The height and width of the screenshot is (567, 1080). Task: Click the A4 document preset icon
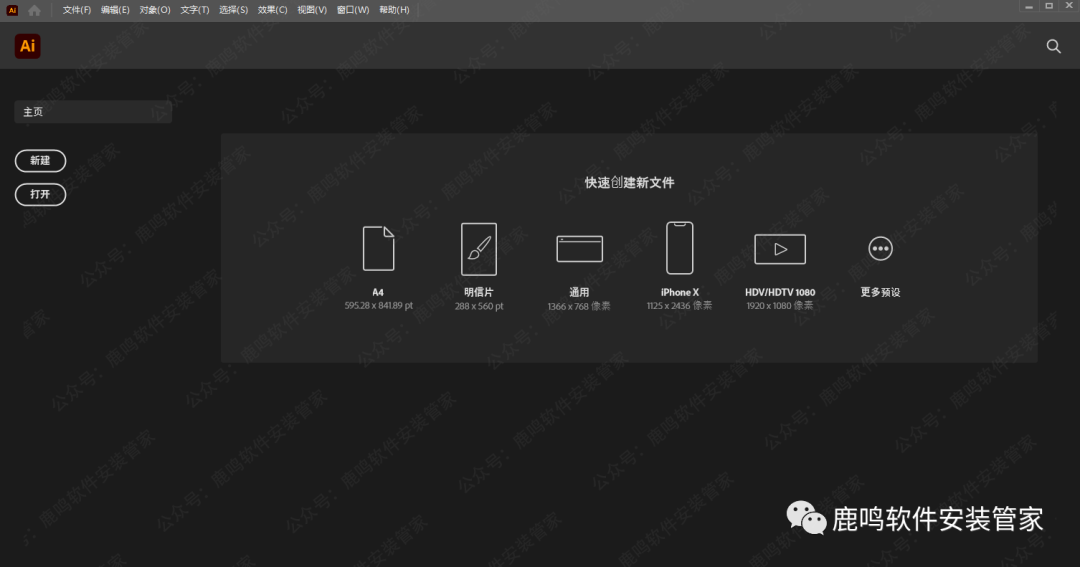click(x=378, y=248)
